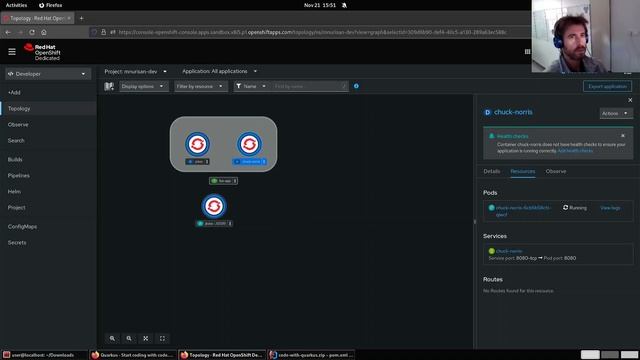Viewport: 640px width, 360px height.
Task: Open the applications grid launcher icon
Action: [527, 51]
